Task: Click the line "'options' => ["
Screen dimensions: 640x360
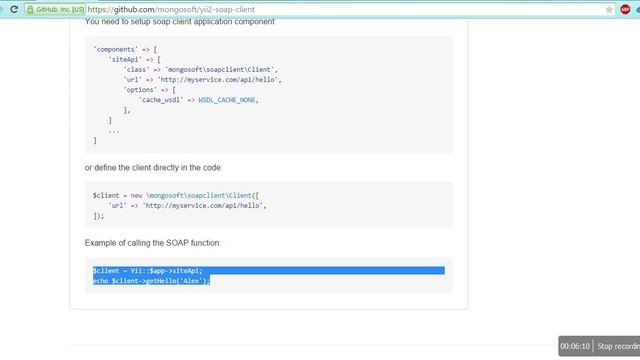Action: tap(149, 90)
